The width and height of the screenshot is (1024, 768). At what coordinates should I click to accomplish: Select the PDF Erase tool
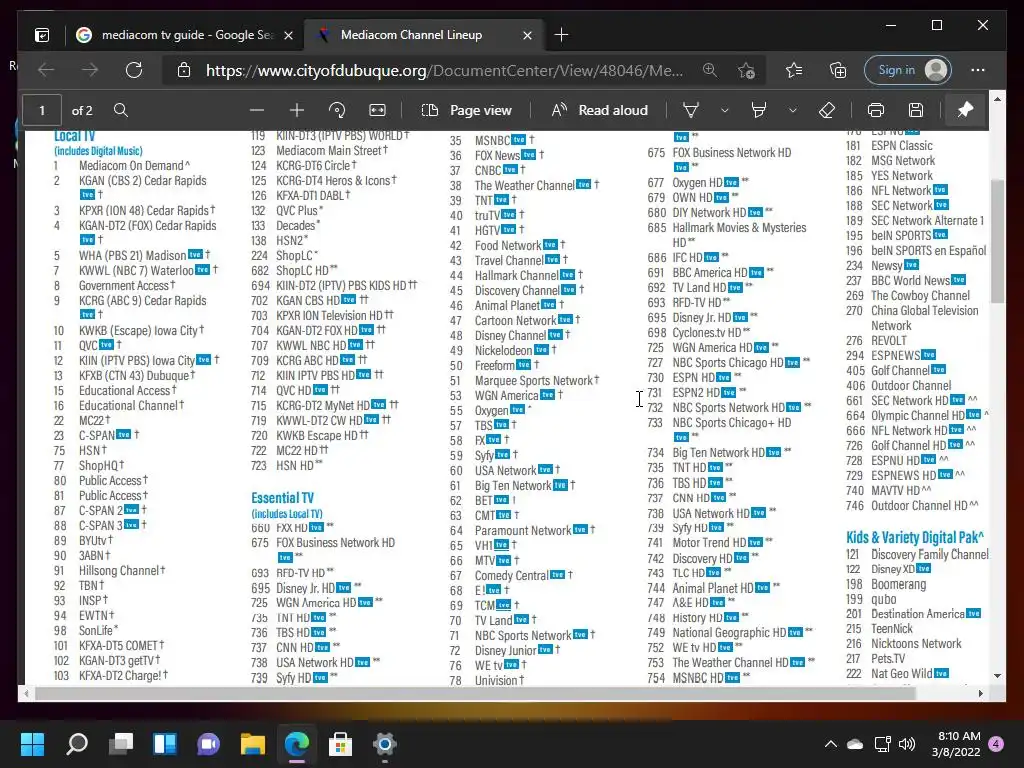(827, 110)
